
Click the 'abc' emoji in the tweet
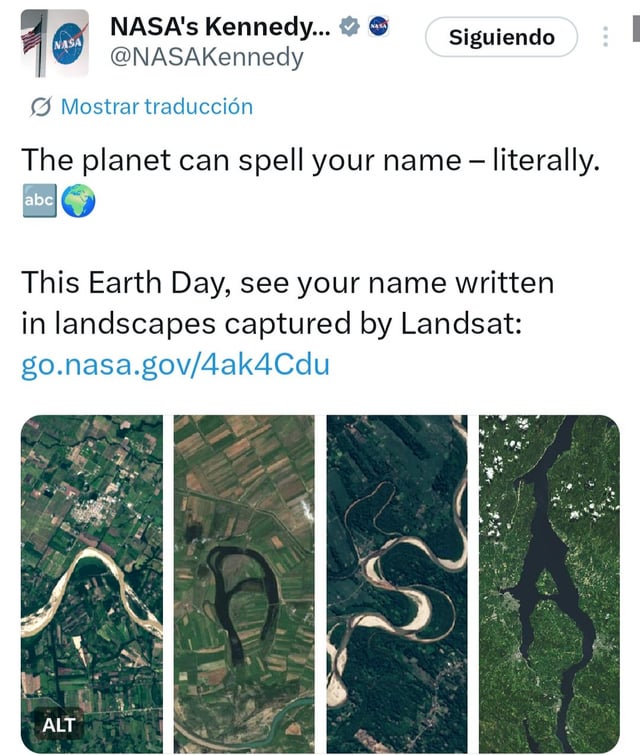coord(38,201)
